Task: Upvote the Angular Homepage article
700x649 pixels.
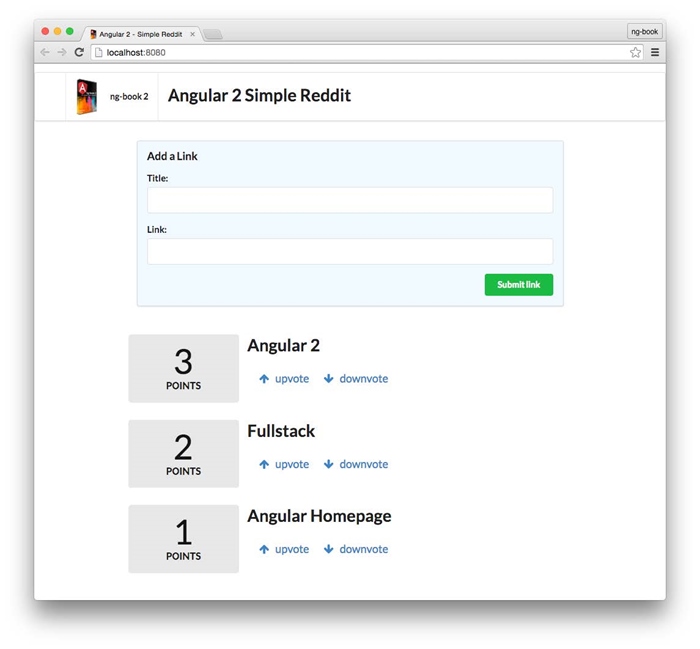Action: click(x=283, y=549)
